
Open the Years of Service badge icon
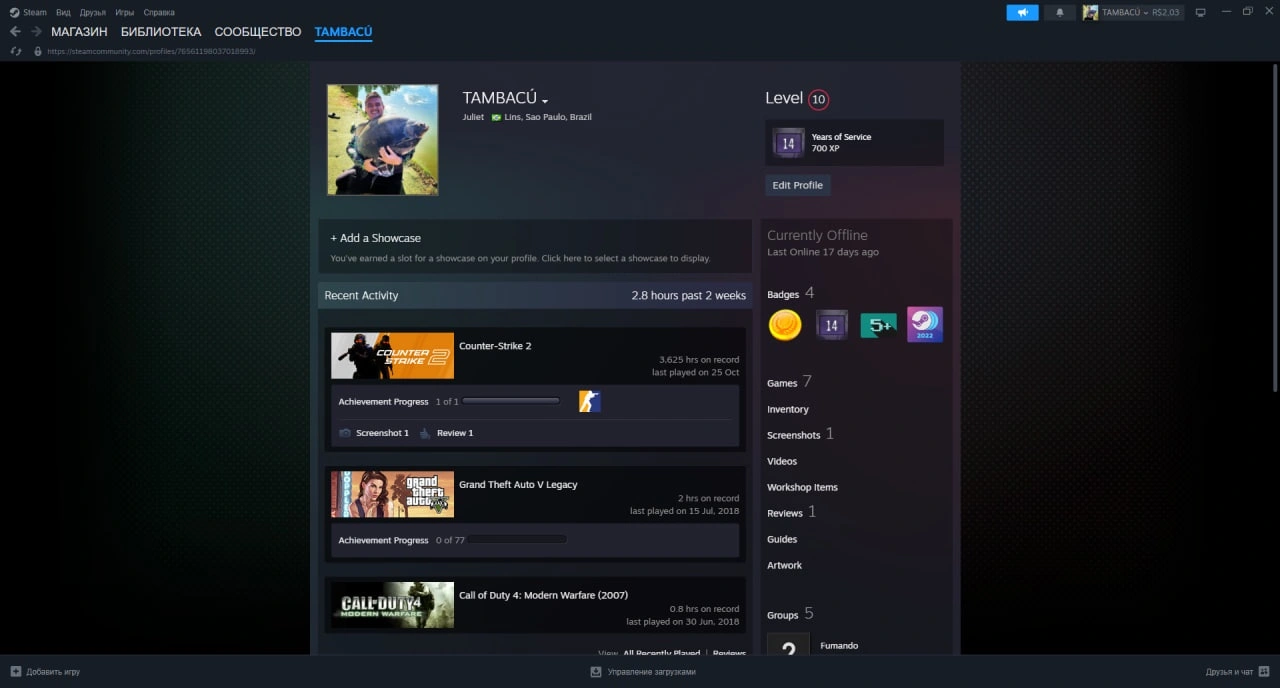[x=788, y=143]
